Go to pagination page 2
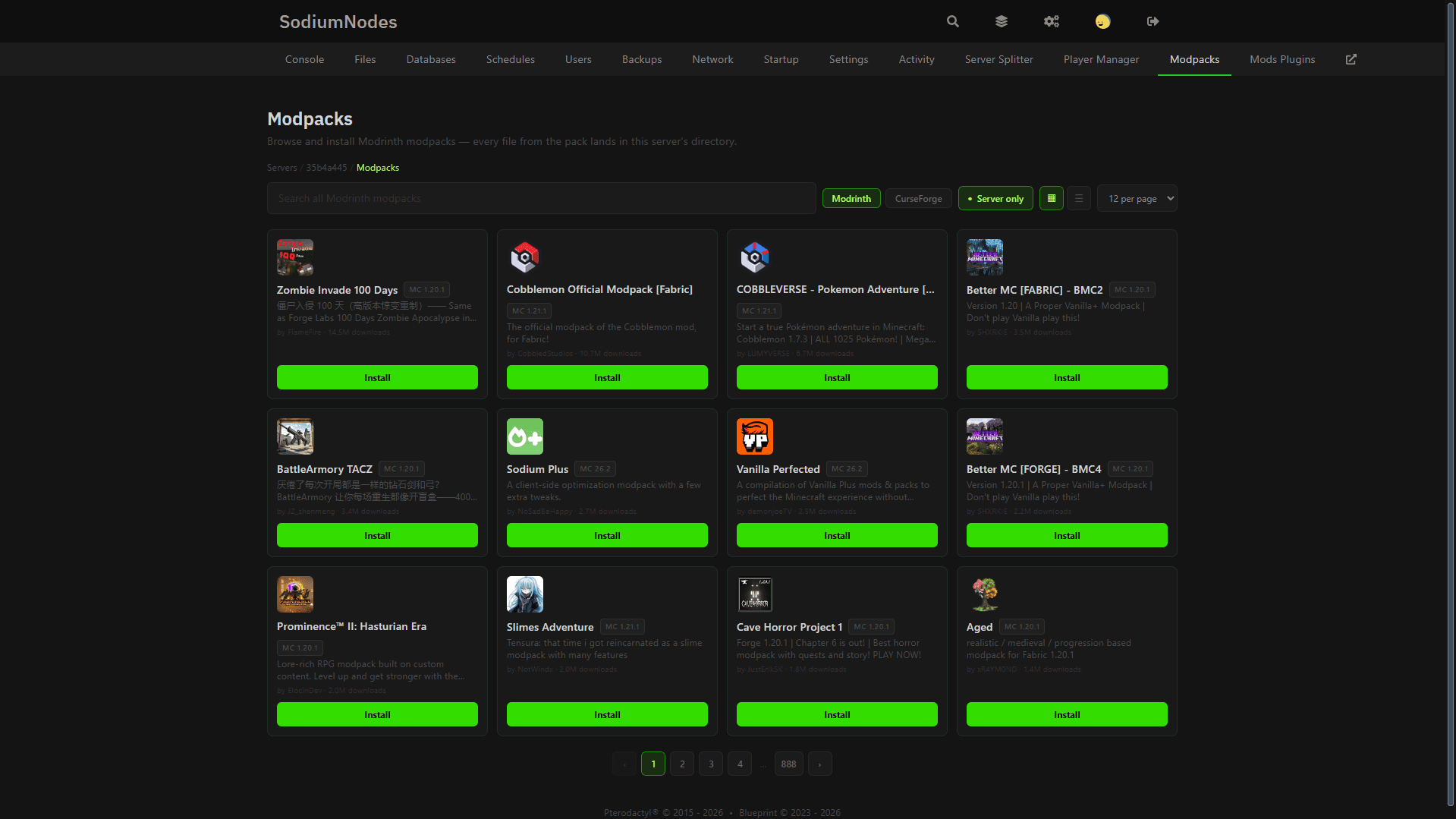The image size is (1456, 819). pyautogui.click(x=682, y=764)
